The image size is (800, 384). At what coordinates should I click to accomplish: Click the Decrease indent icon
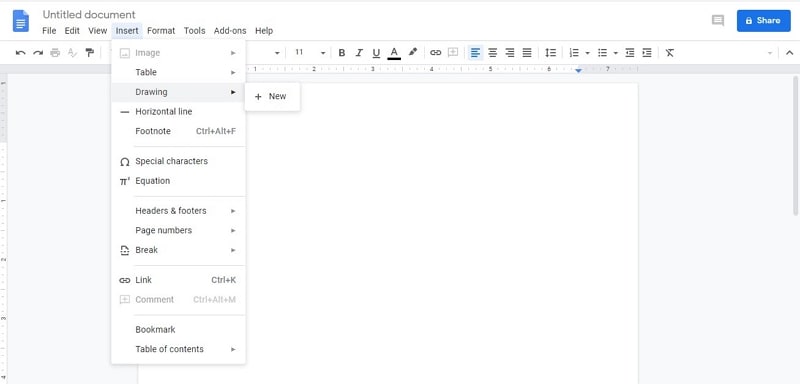click(x=630, y=53)
